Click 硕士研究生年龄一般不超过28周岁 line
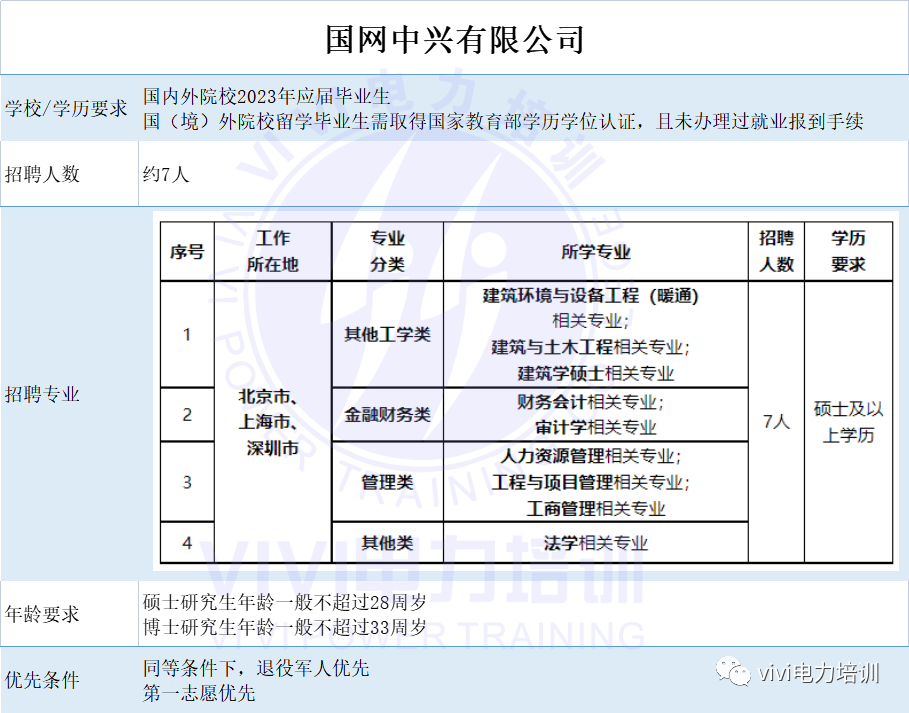Image resolution: width=909 pixels, height=713 pixels. tap(285, 602)
